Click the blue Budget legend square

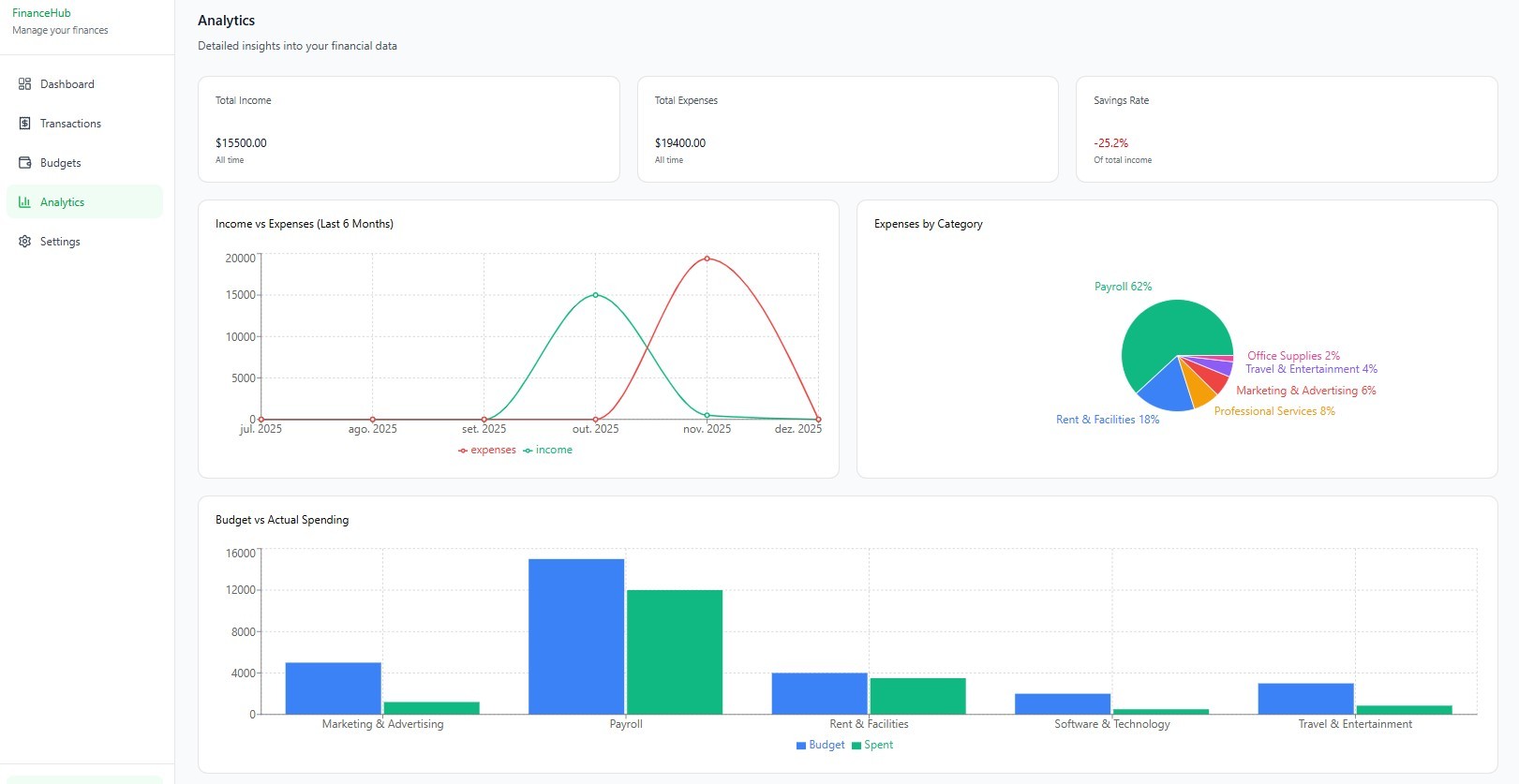pyautogui.click(x=801, y=746)
